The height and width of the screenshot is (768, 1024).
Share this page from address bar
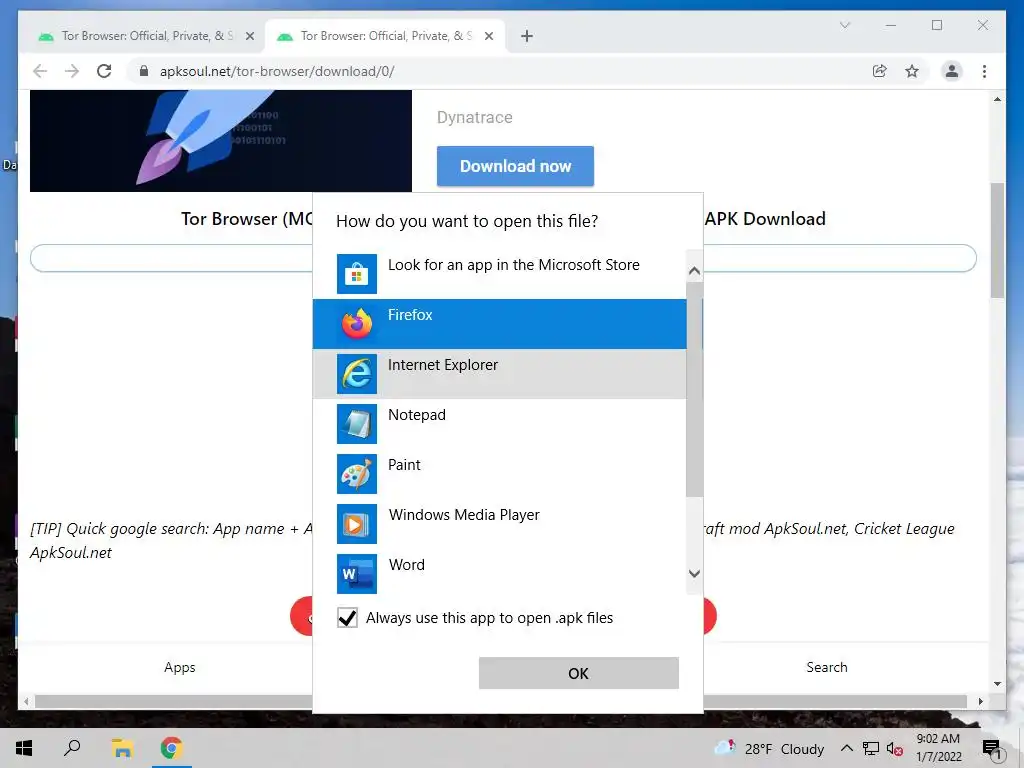[x=880, y=71]
